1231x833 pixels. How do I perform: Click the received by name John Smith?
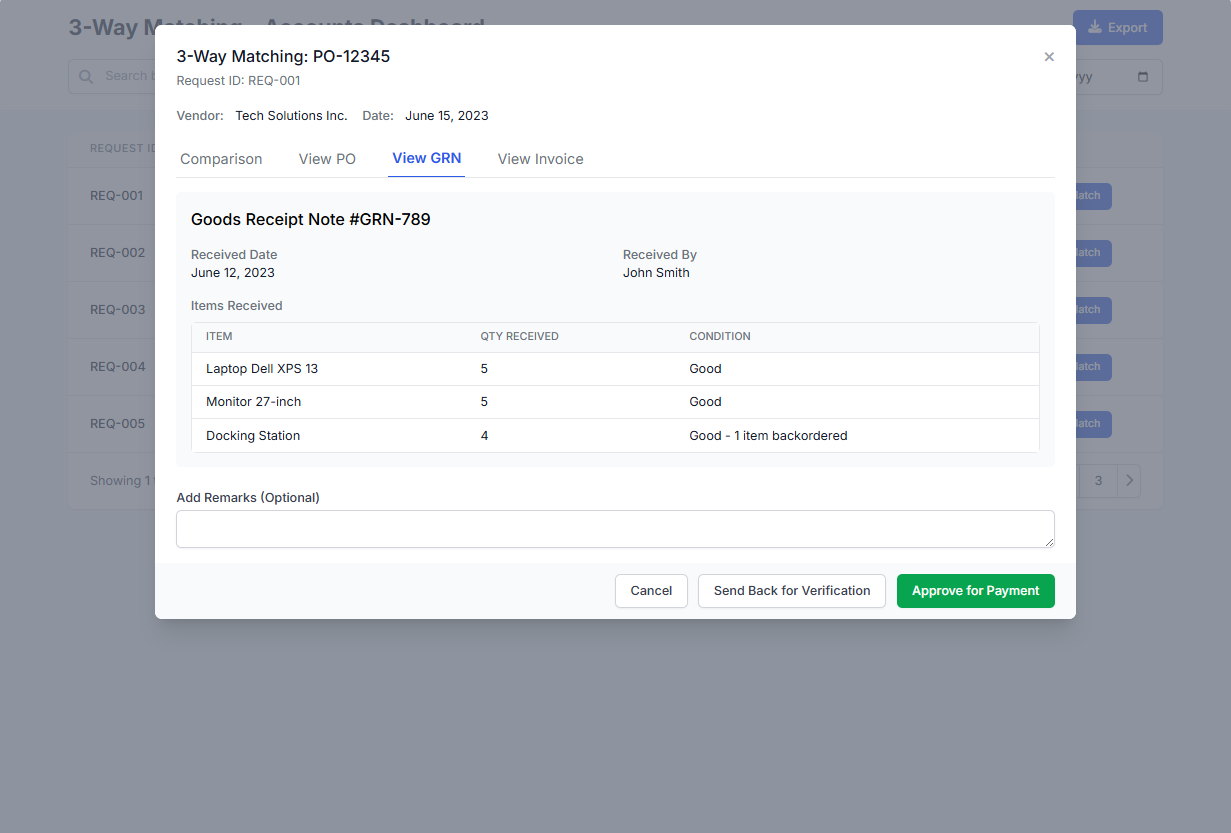(656, 273)
